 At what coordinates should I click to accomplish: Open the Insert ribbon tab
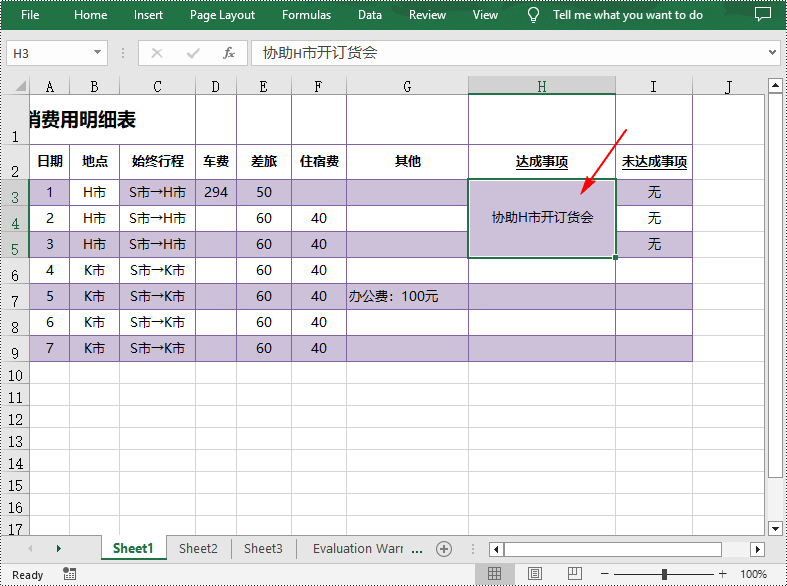pos(148,15)
